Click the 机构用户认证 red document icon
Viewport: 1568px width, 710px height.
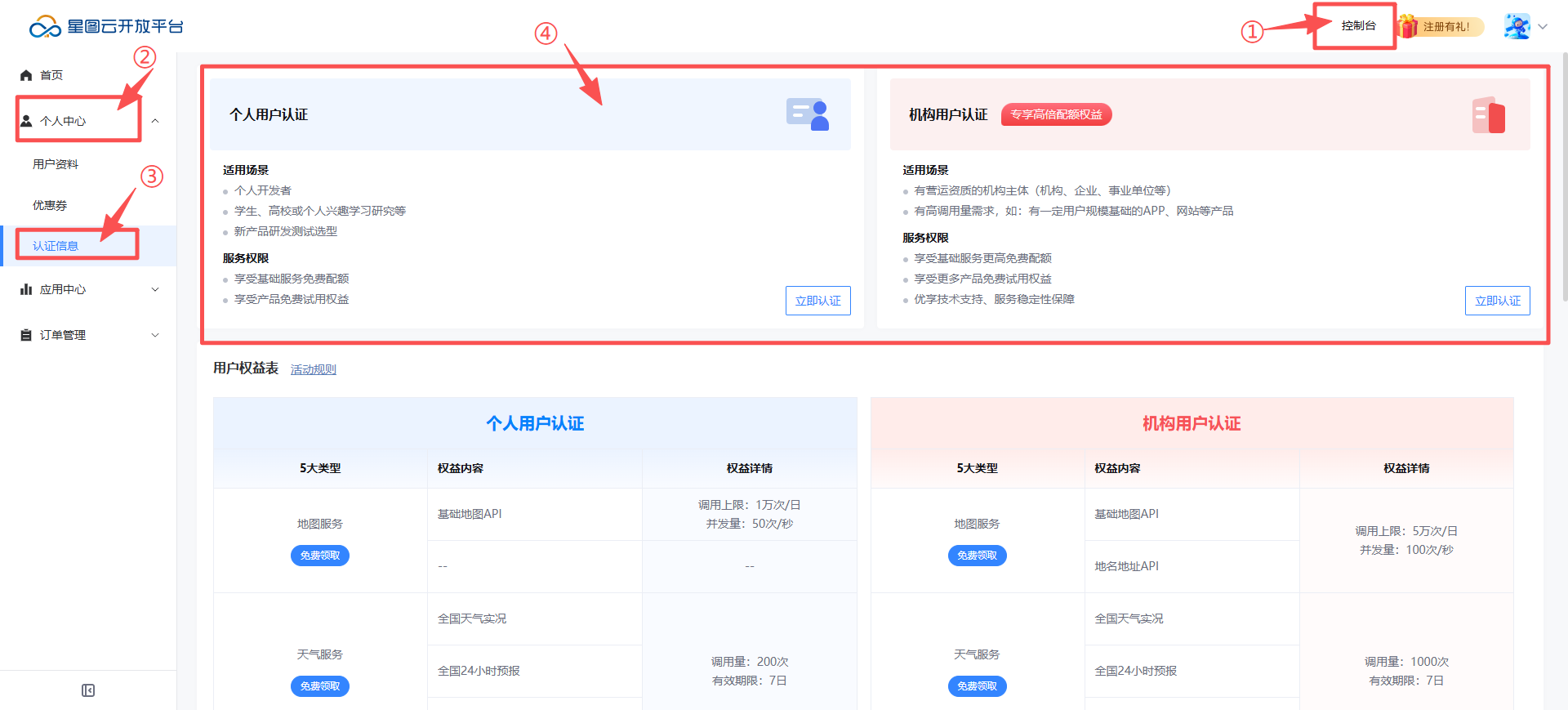(1488, 115)
